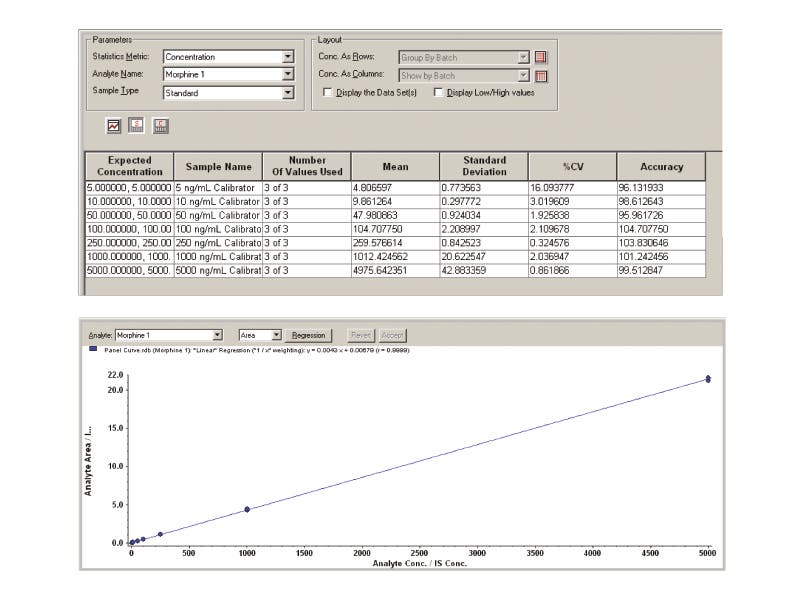This screenshot has width=800, height=600.
Task: Select the Accuracy column header
Action: 662,166
